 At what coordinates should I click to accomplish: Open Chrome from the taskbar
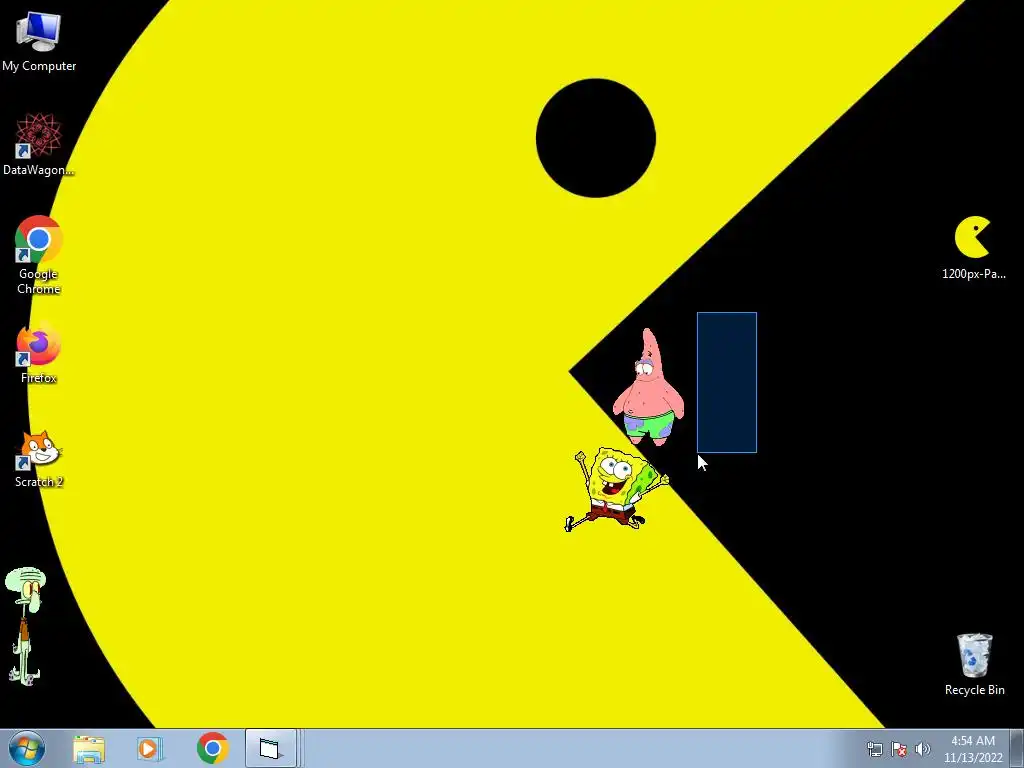click(x=212, y=748)
